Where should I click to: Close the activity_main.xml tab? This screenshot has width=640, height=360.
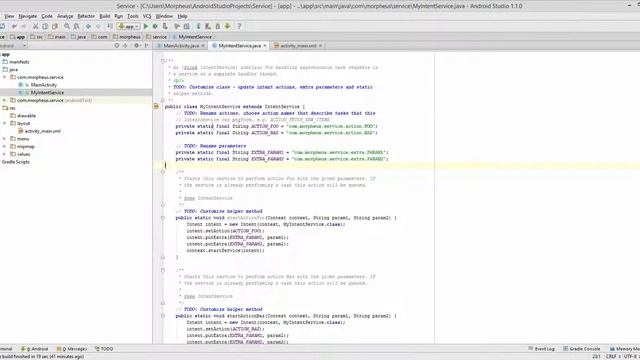[320, 46]
